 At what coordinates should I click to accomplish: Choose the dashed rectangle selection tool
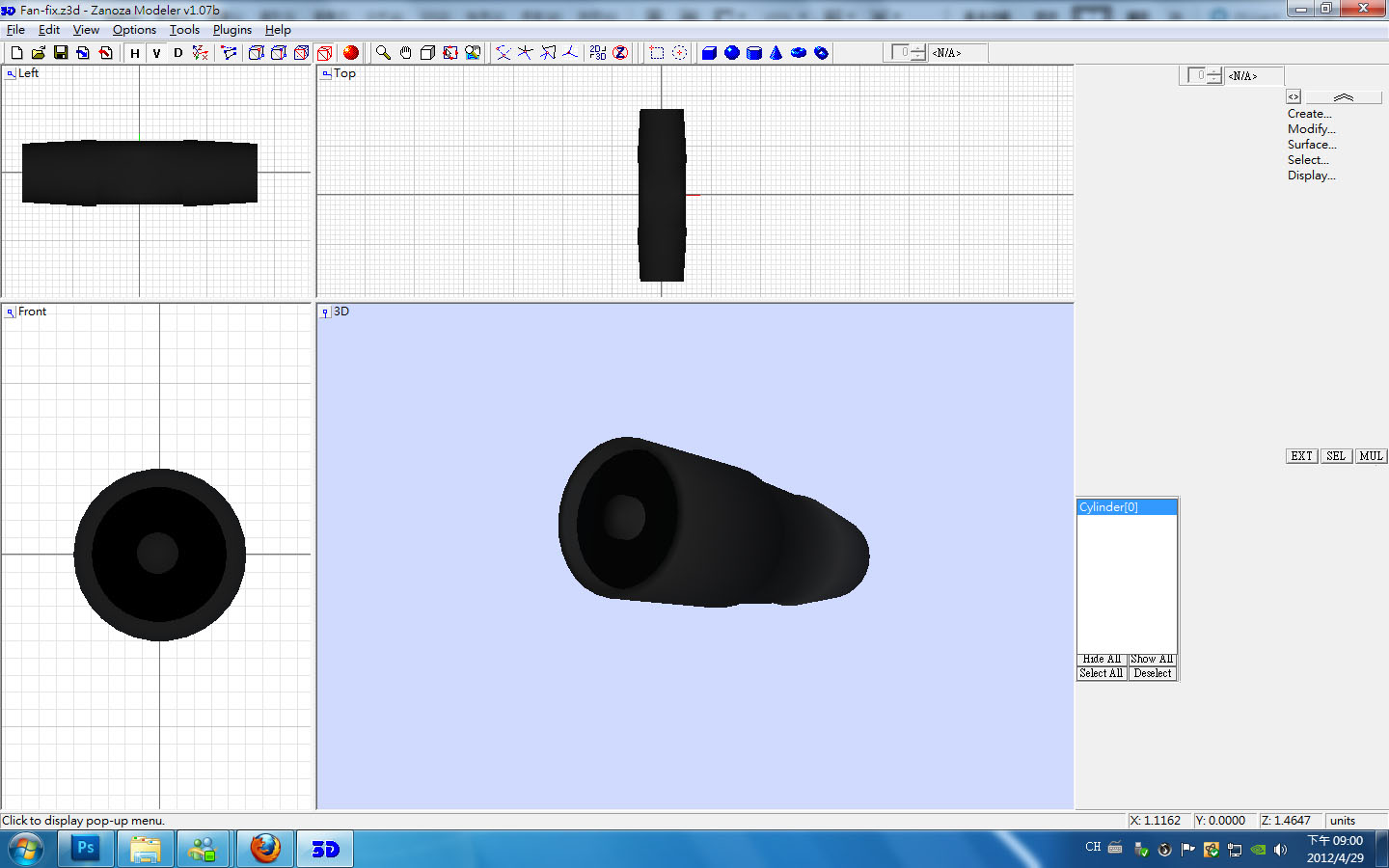[657, 53]
